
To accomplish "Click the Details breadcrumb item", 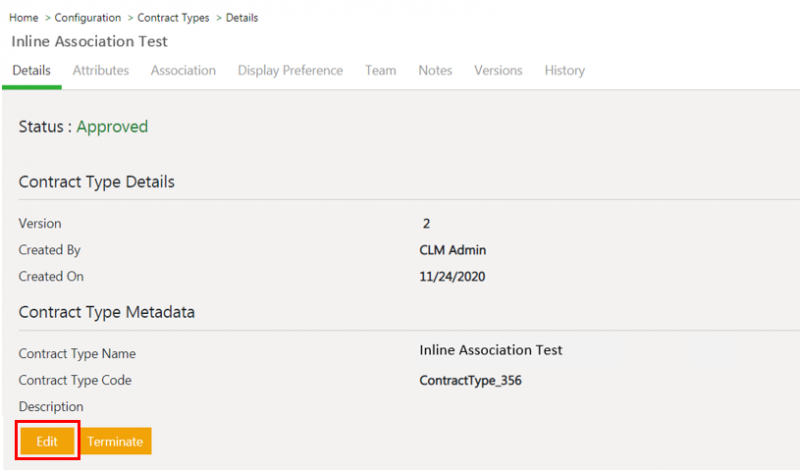I will click(x=242, y=18).
